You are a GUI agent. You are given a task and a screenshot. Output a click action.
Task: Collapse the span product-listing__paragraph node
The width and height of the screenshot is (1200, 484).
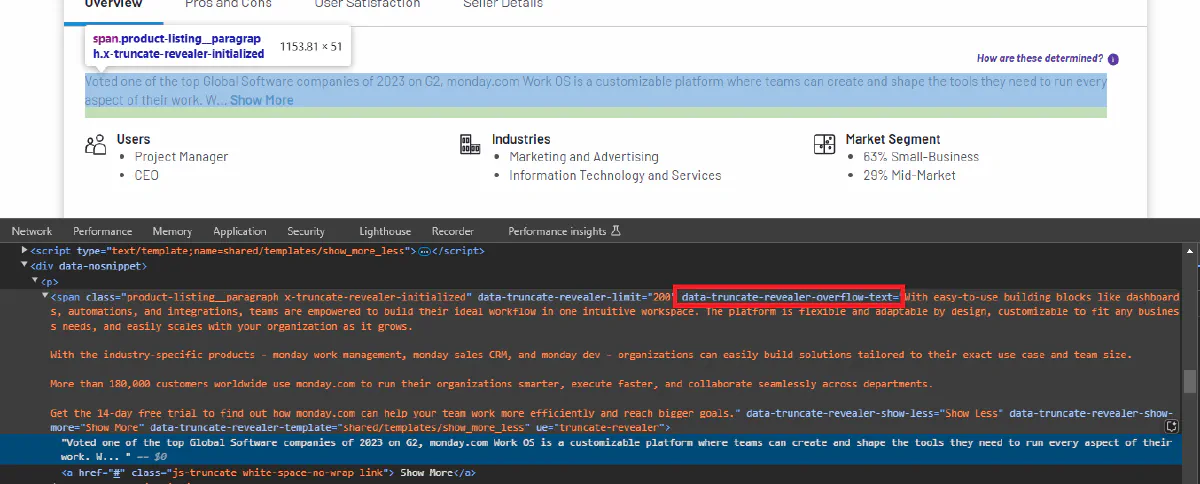pyautogui.click(x=45, y=297)
